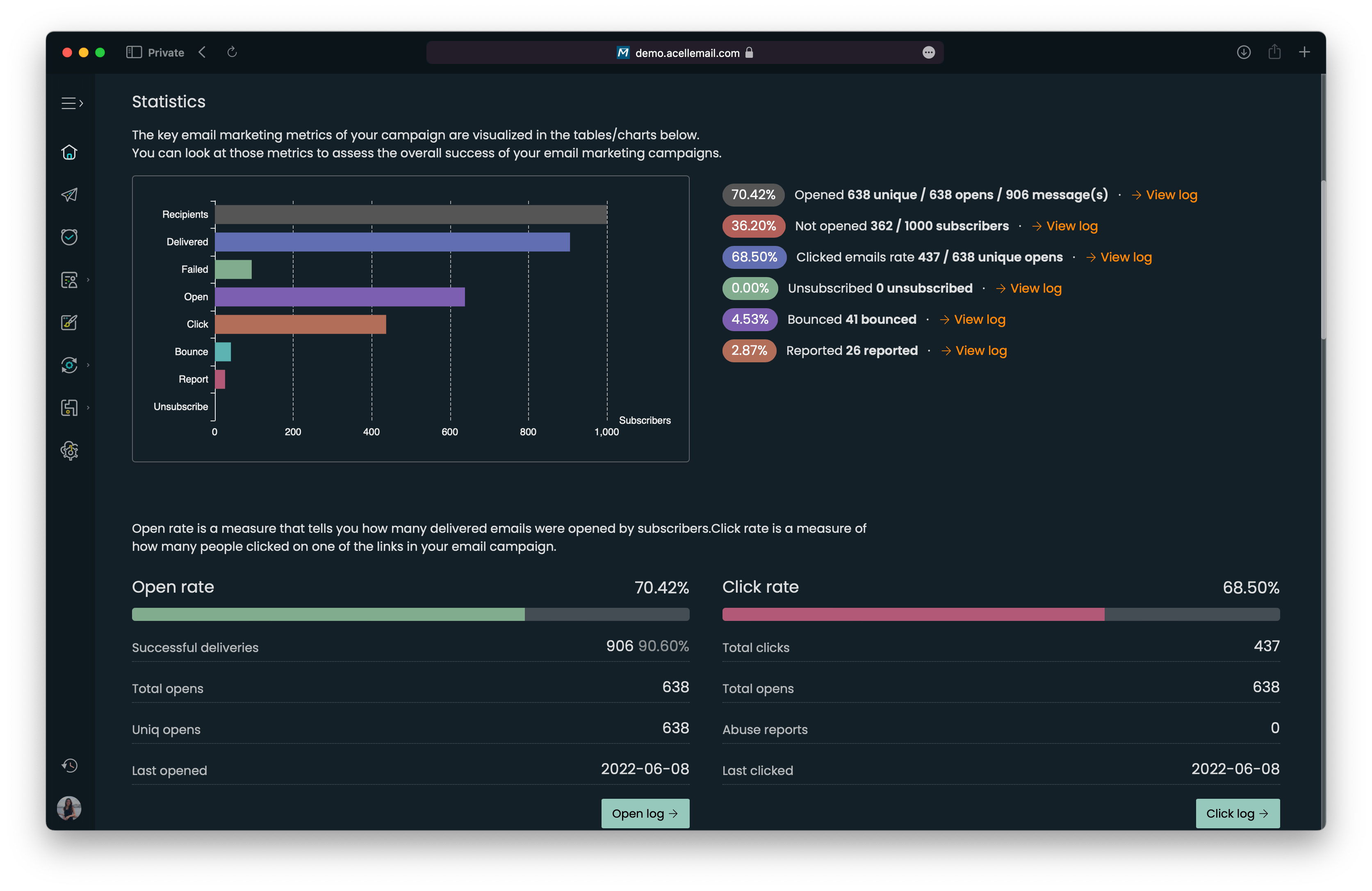Open Templates pencil sidebar icon
Screen dimensions: 1372x891
(x=69, y=322)
